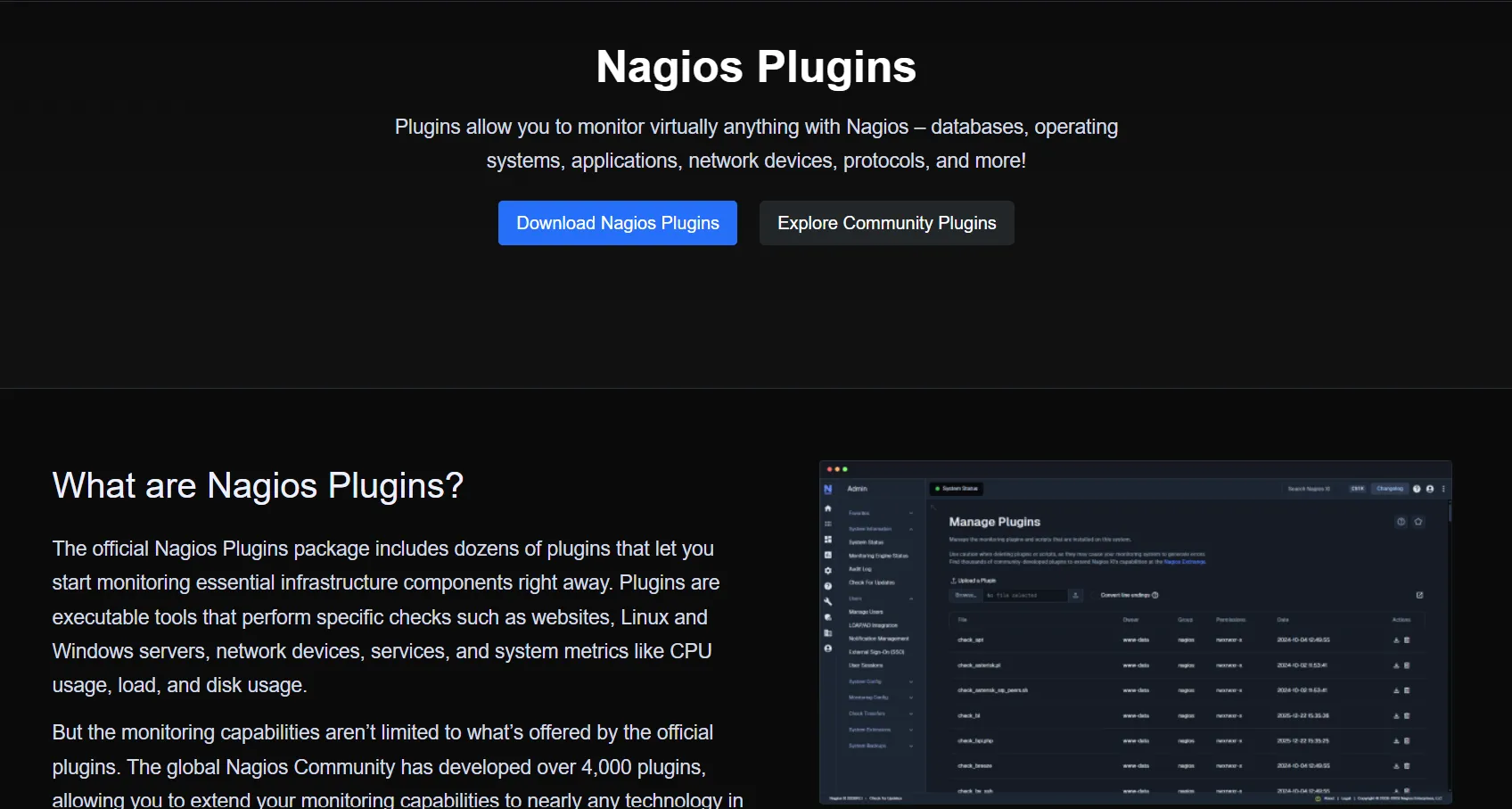The width and height of the screenshot is (1512, 809).
Task: Collapse the System Information sidebar section
Action: coord(880,529)
